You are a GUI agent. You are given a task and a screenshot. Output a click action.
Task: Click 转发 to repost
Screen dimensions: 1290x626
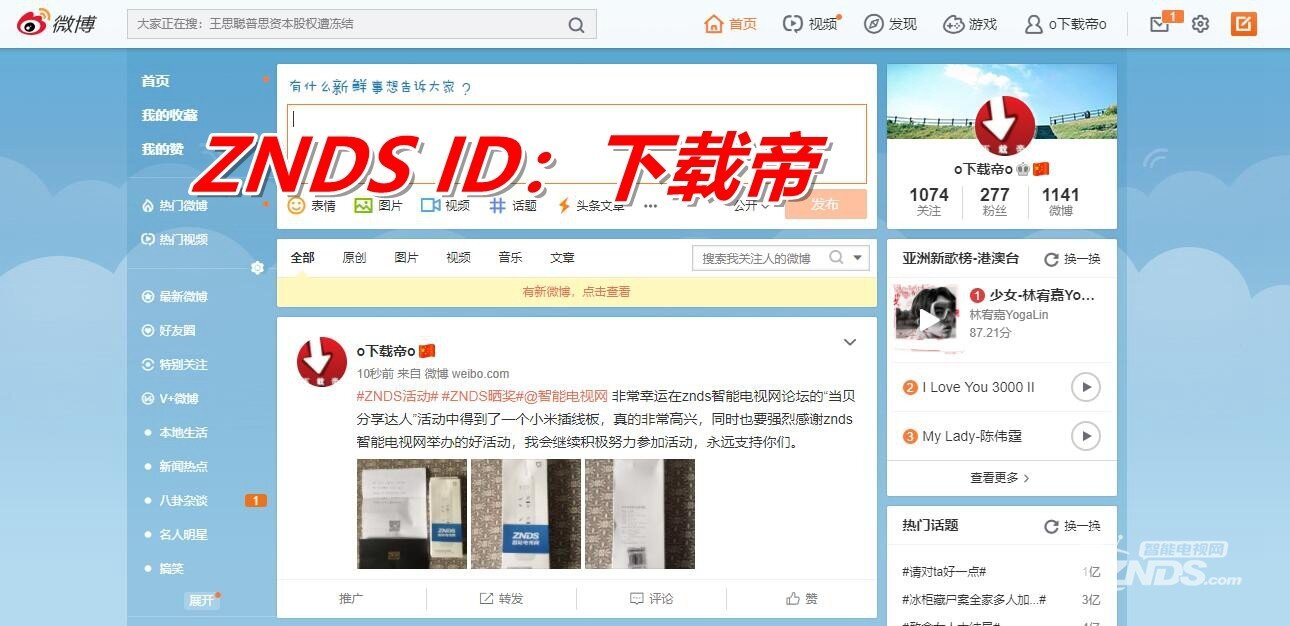[502, 599]
